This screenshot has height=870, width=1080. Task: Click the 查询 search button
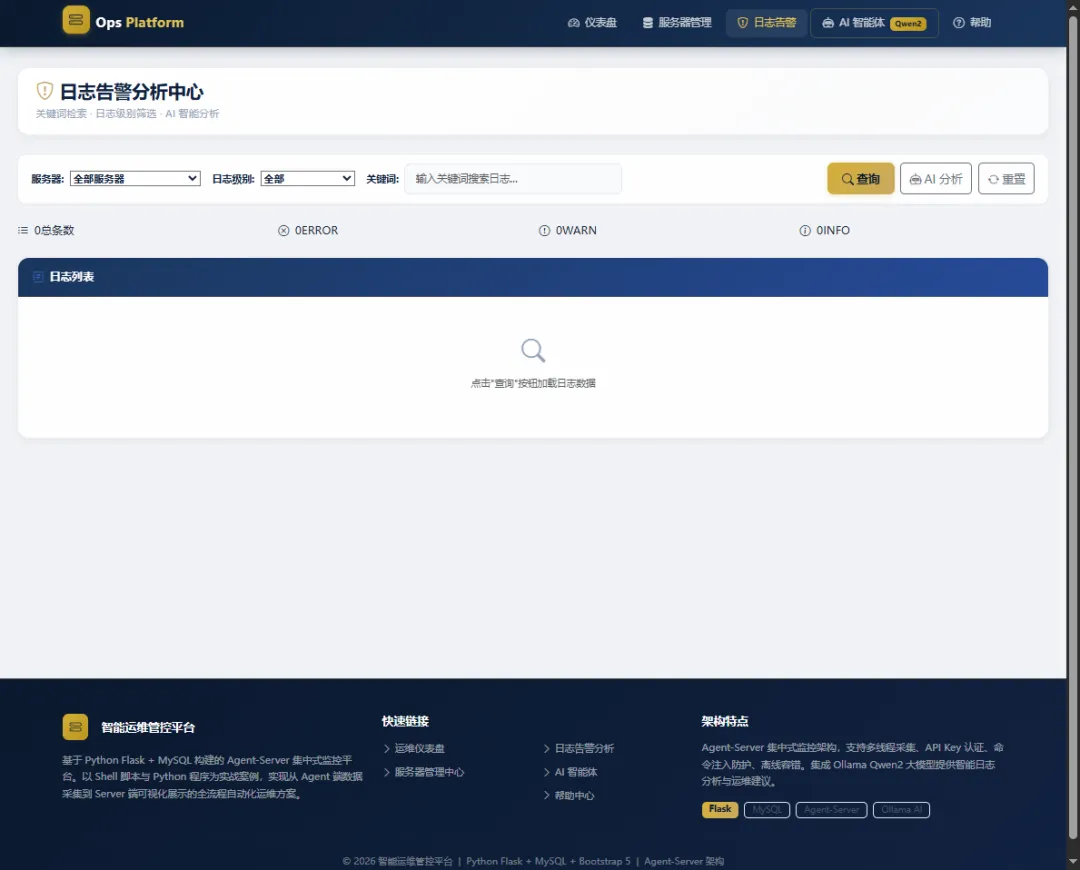[860, 179]
